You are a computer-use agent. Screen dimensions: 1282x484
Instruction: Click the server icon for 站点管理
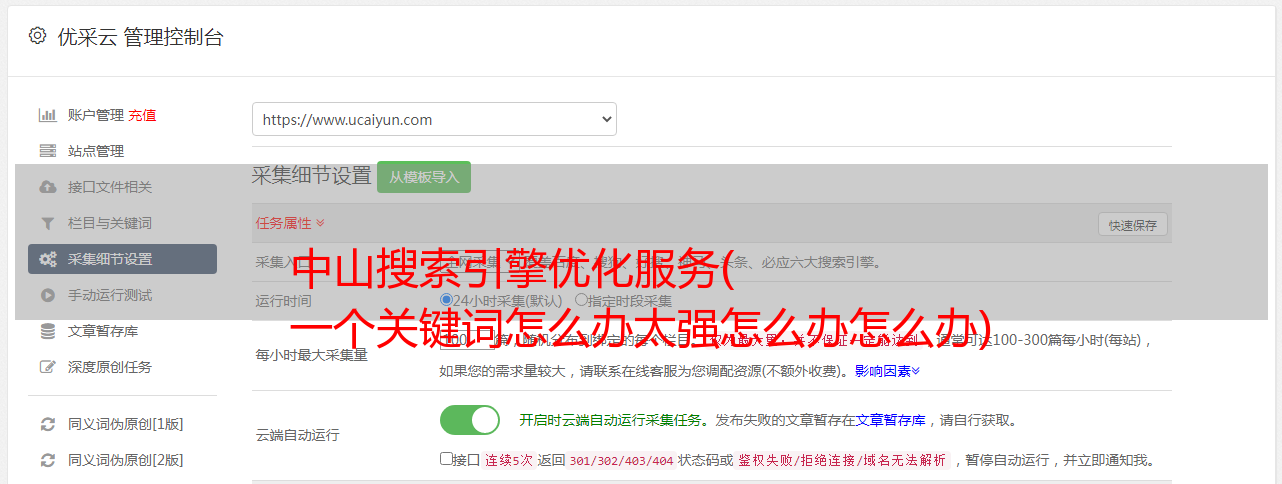[47, 151]
